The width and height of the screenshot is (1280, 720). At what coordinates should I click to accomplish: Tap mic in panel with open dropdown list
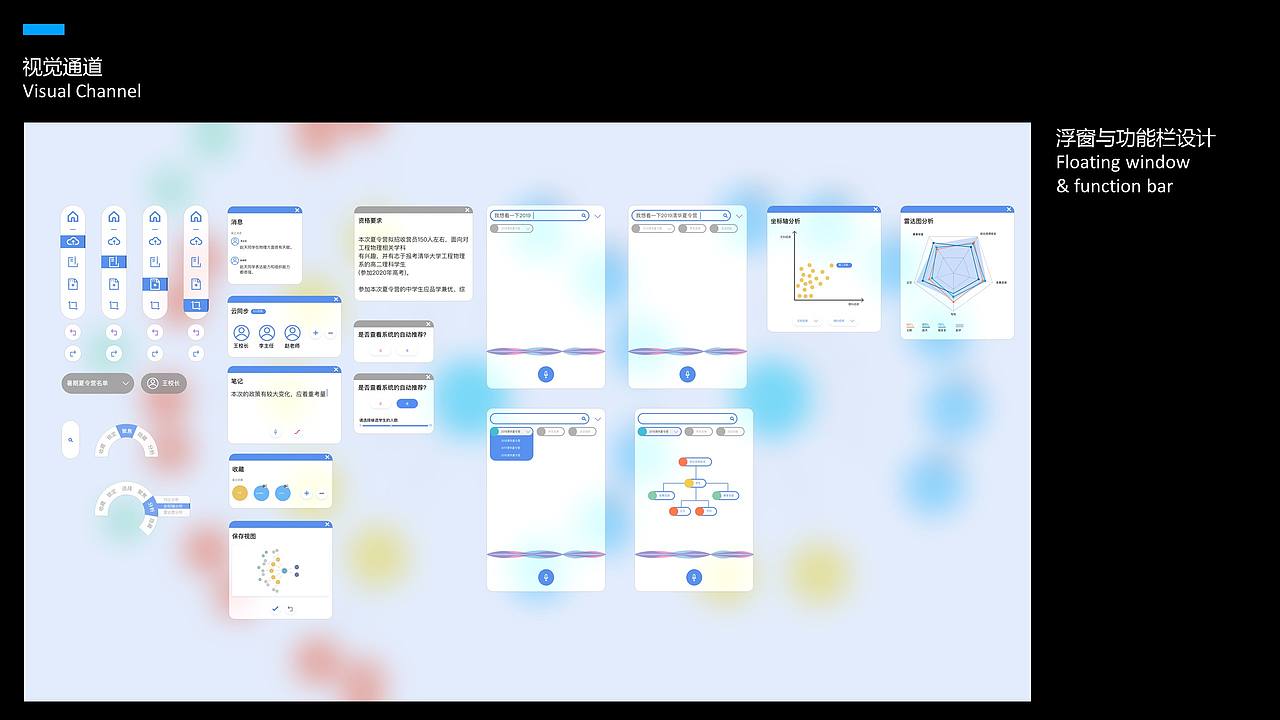[x=546, y=577]
